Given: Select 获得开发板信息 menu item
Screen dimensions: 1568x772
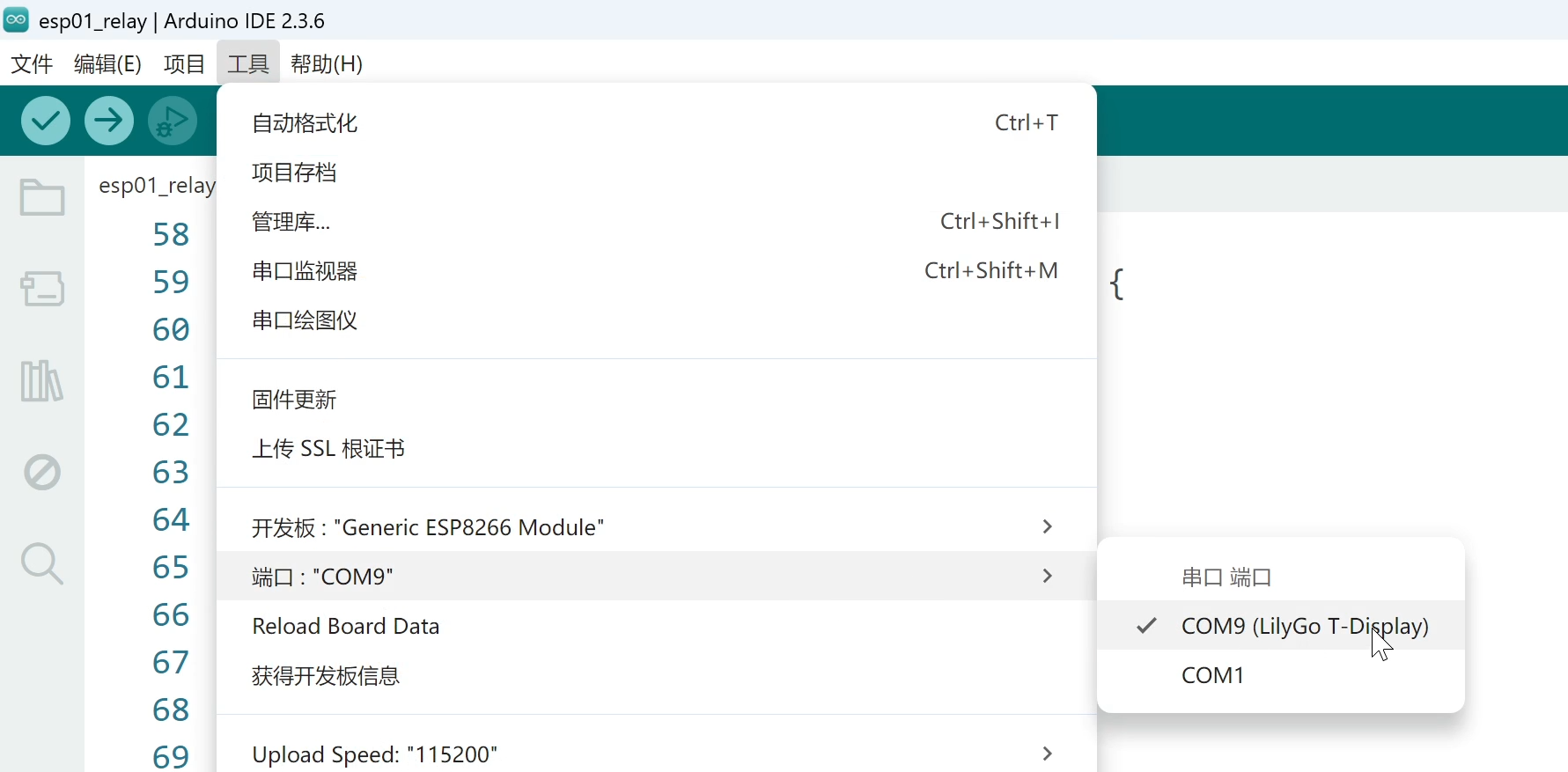Looking at the screenshot, I should tap(656, 675).
